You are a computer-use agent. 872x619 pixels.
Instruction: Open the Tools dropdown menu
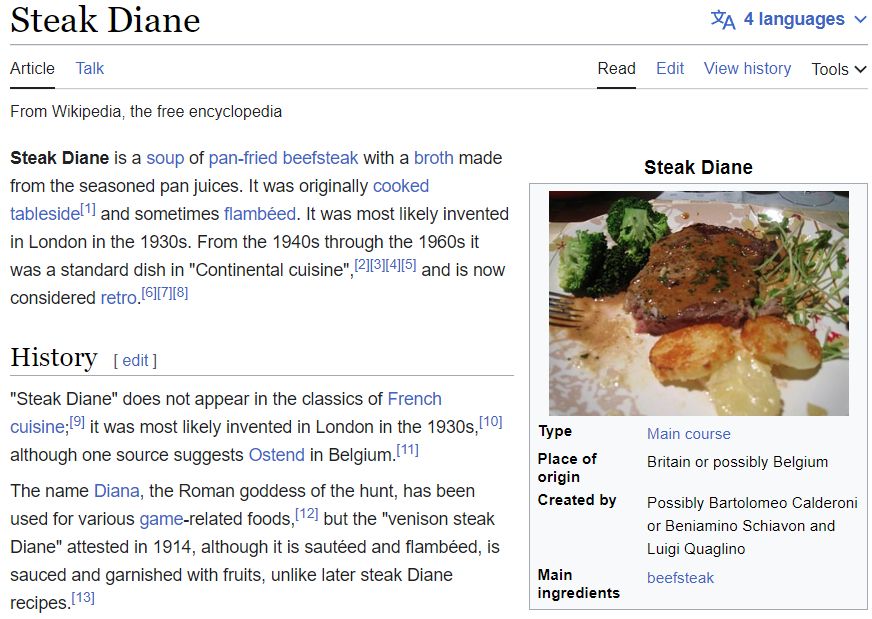pyautogui.click(x=838, y=70)
